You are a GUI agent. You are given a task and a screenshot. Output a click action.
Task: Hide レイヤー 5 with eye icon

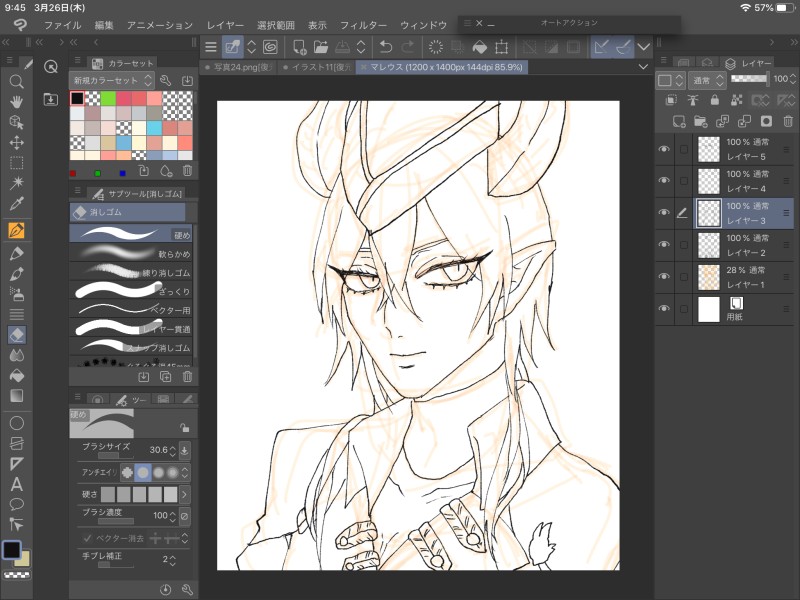pos(664,149)
